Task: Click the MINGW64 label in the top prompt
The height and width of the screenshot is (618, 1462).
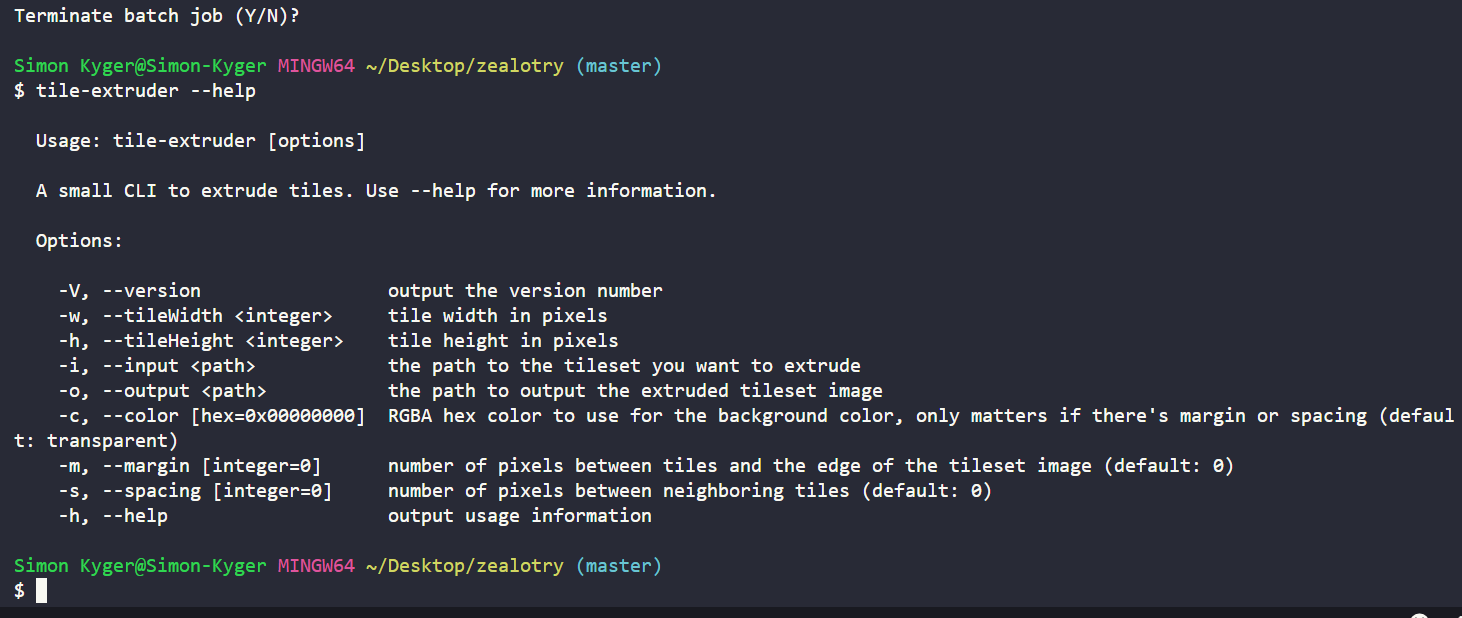Action: click(x=316, y=66)
